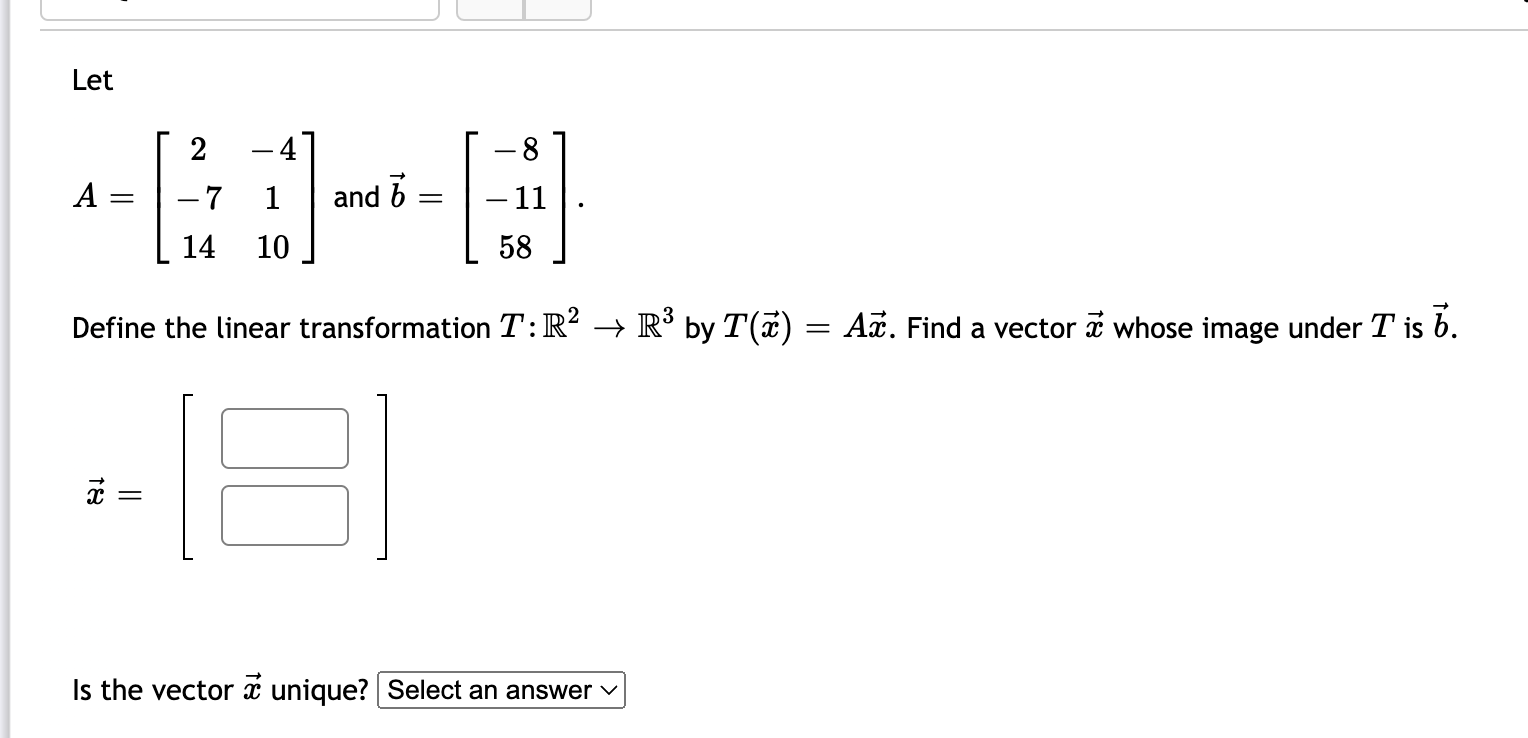This screenshot has width=1528, height=738.
Task: Choose an answer for vector uniqueness question
Action: pos(500,690)
